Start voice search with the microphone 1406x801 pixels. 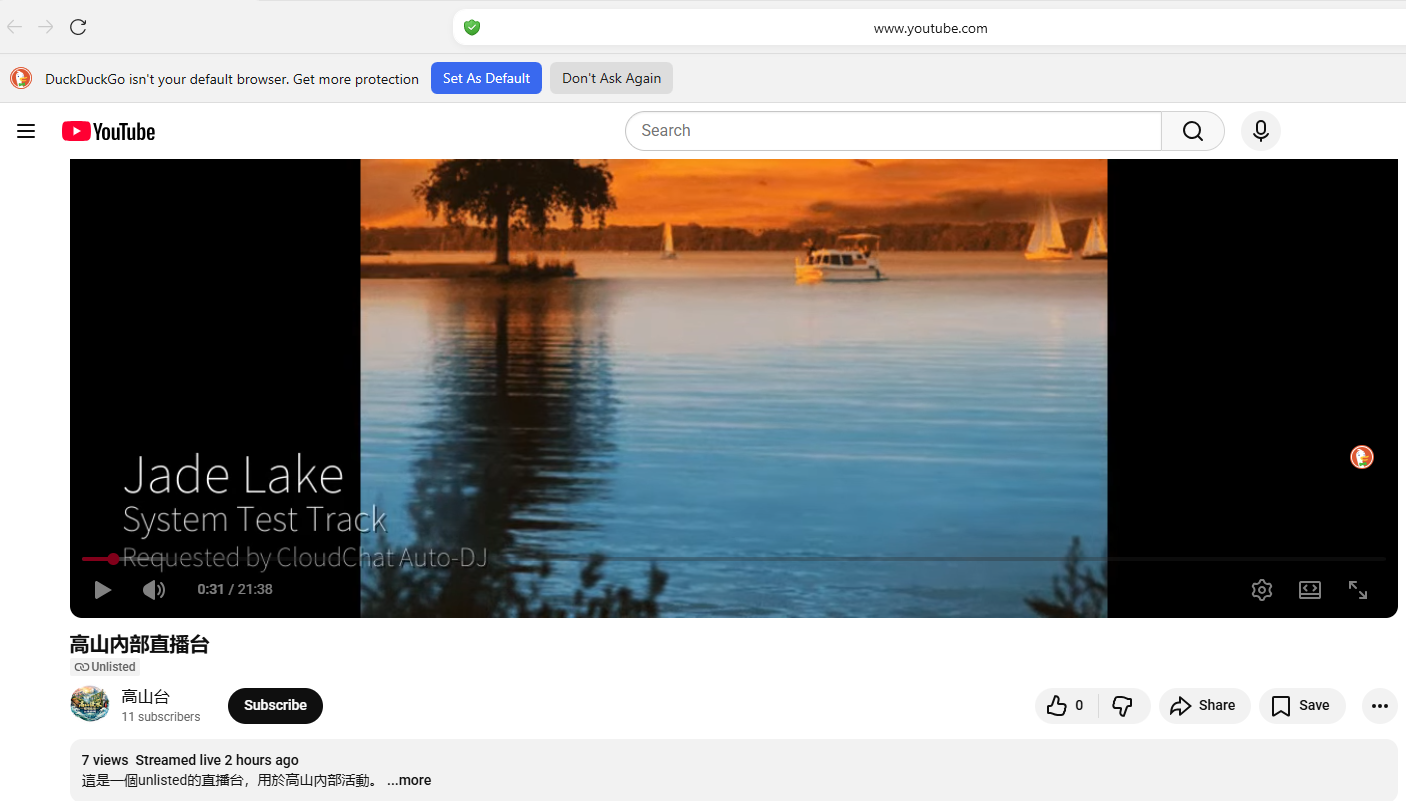(1260, 131)
